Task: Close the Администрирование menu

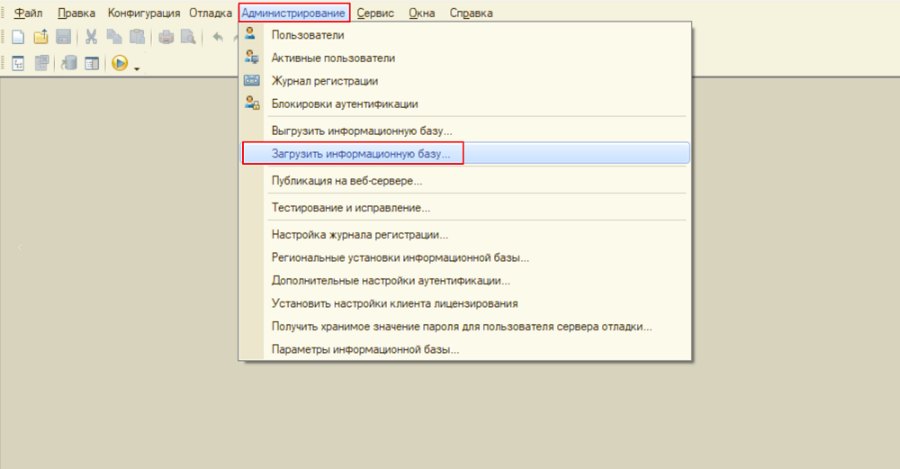Action: point(294,13)
